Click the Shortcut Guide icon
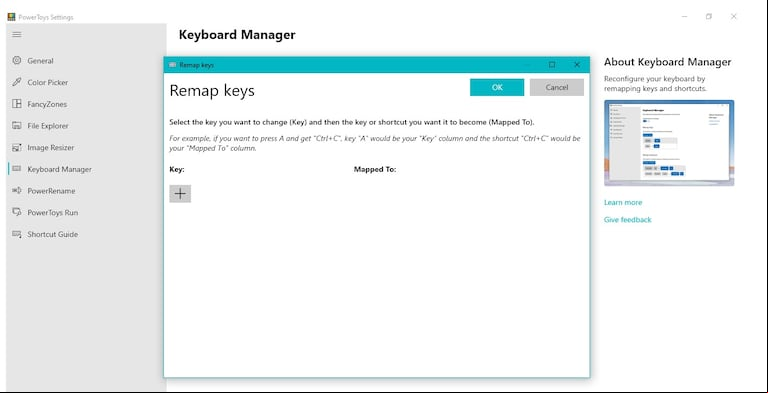Image resolution: width=768 pixels, height=393 pixels. click(17, 234)
